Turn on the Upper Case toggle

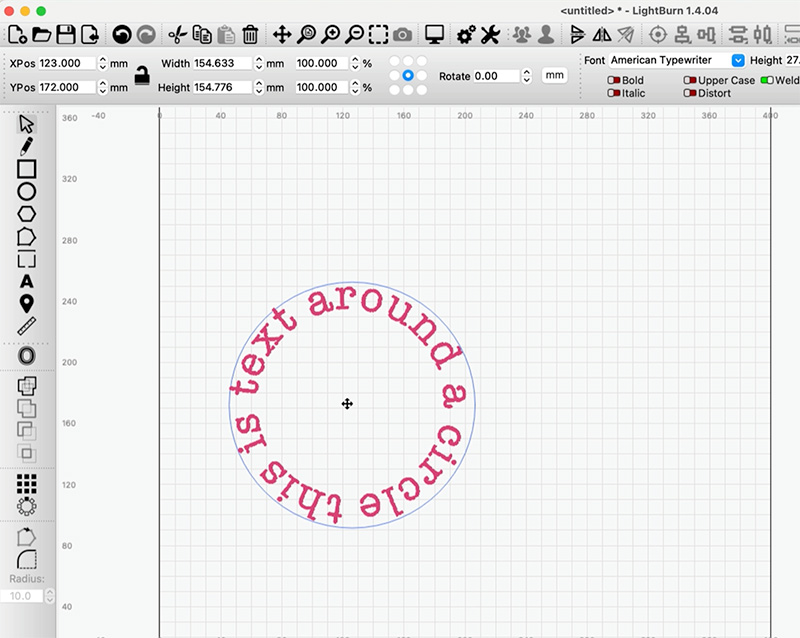[690, 80]
